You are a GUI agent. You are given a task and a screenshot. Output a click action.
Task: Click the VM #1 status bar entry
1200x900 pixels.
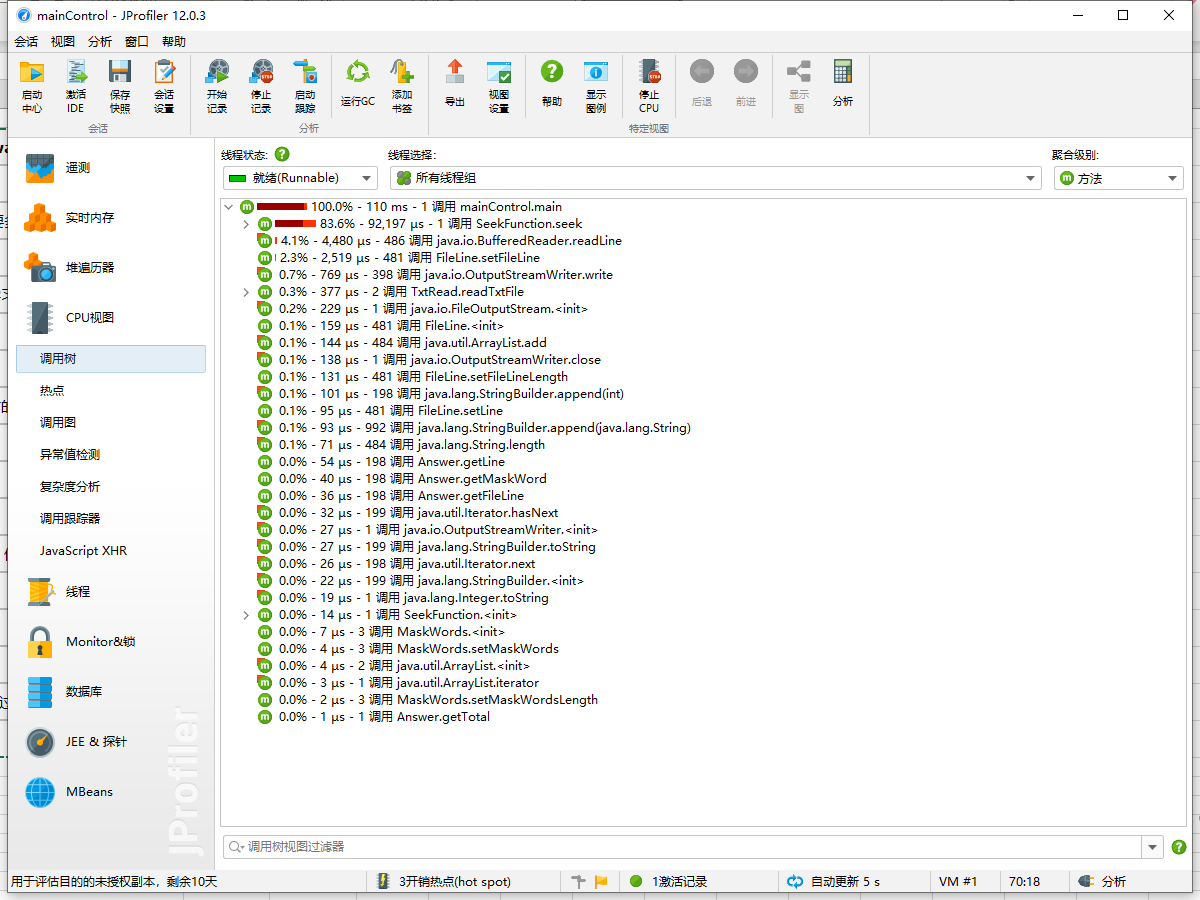pos(959,882)
